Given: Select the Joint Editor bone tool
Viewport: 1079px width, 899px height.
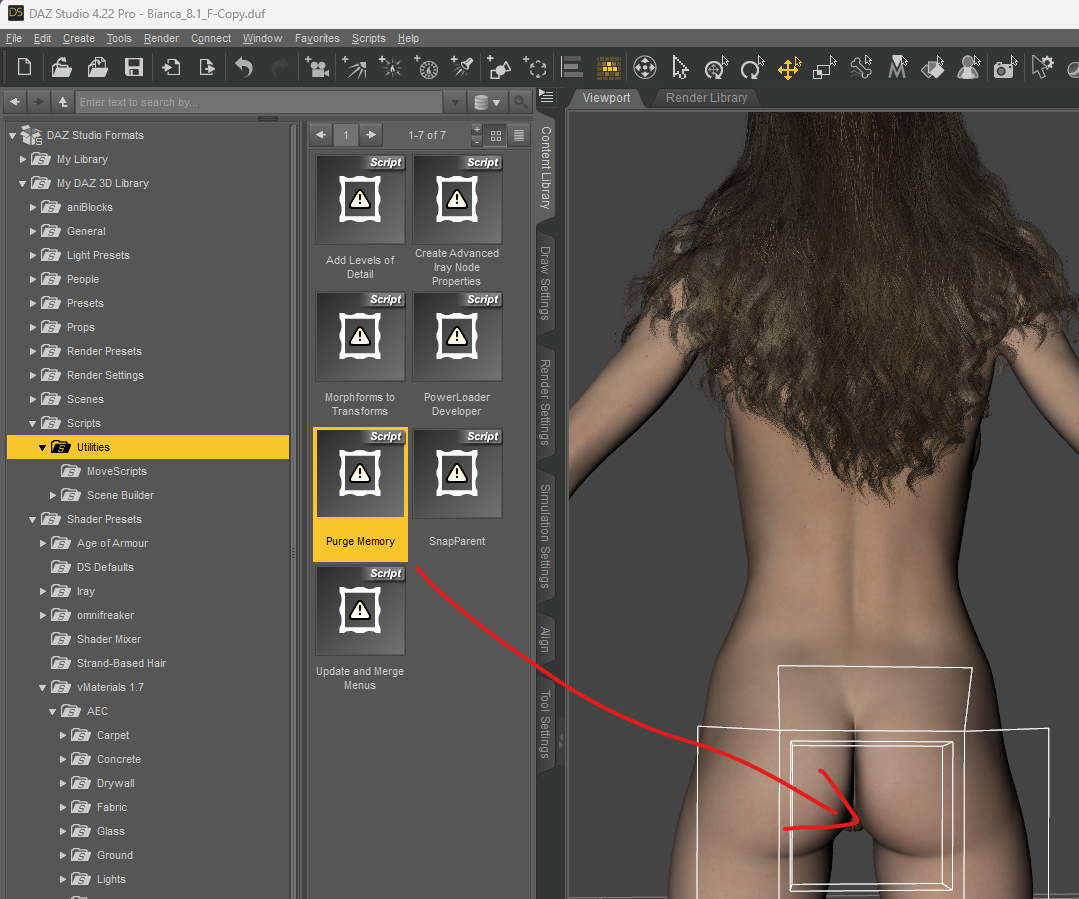Looking at the screenshot, I should tap(861, 67).
